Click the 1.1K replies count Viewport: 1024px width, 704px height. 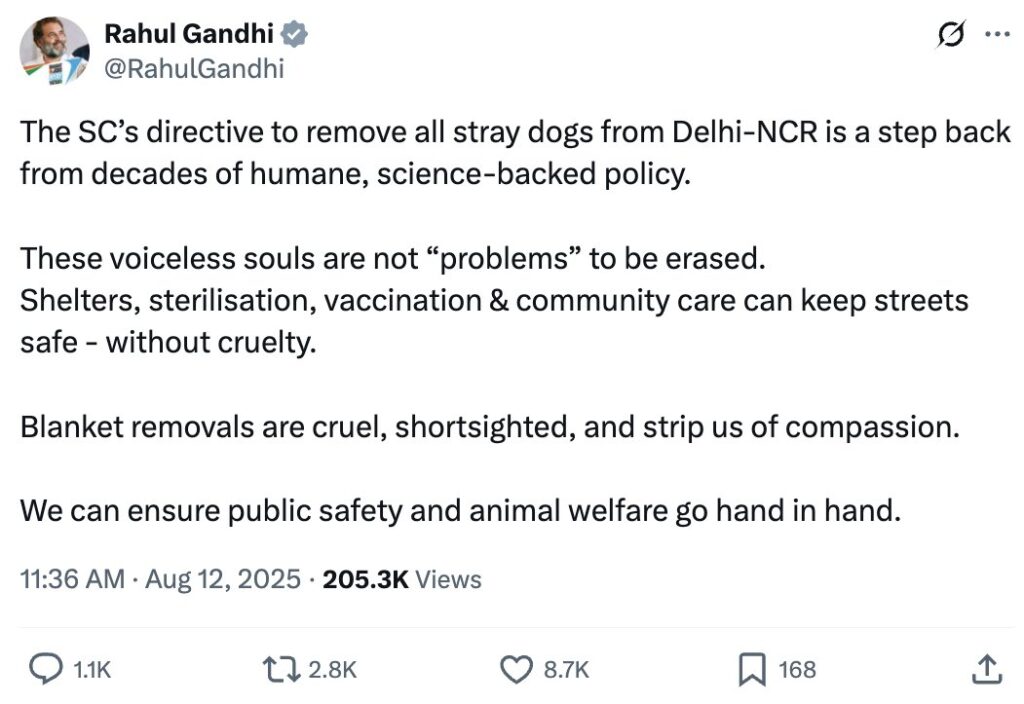coord(93,669)
